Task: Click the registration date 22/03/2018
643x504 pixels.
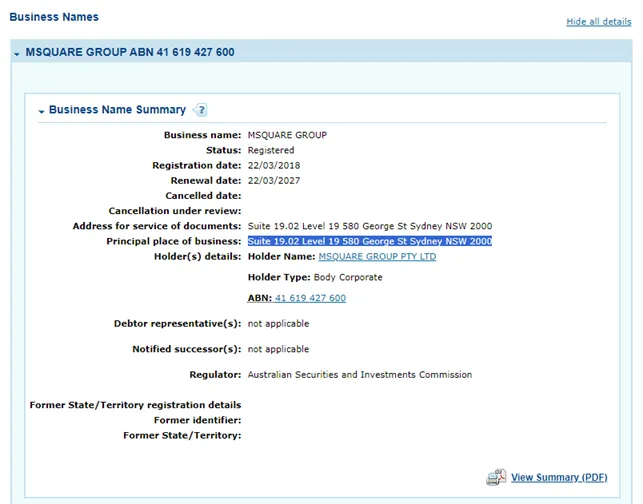Action: pyautogui.click(x=274, y=166)
